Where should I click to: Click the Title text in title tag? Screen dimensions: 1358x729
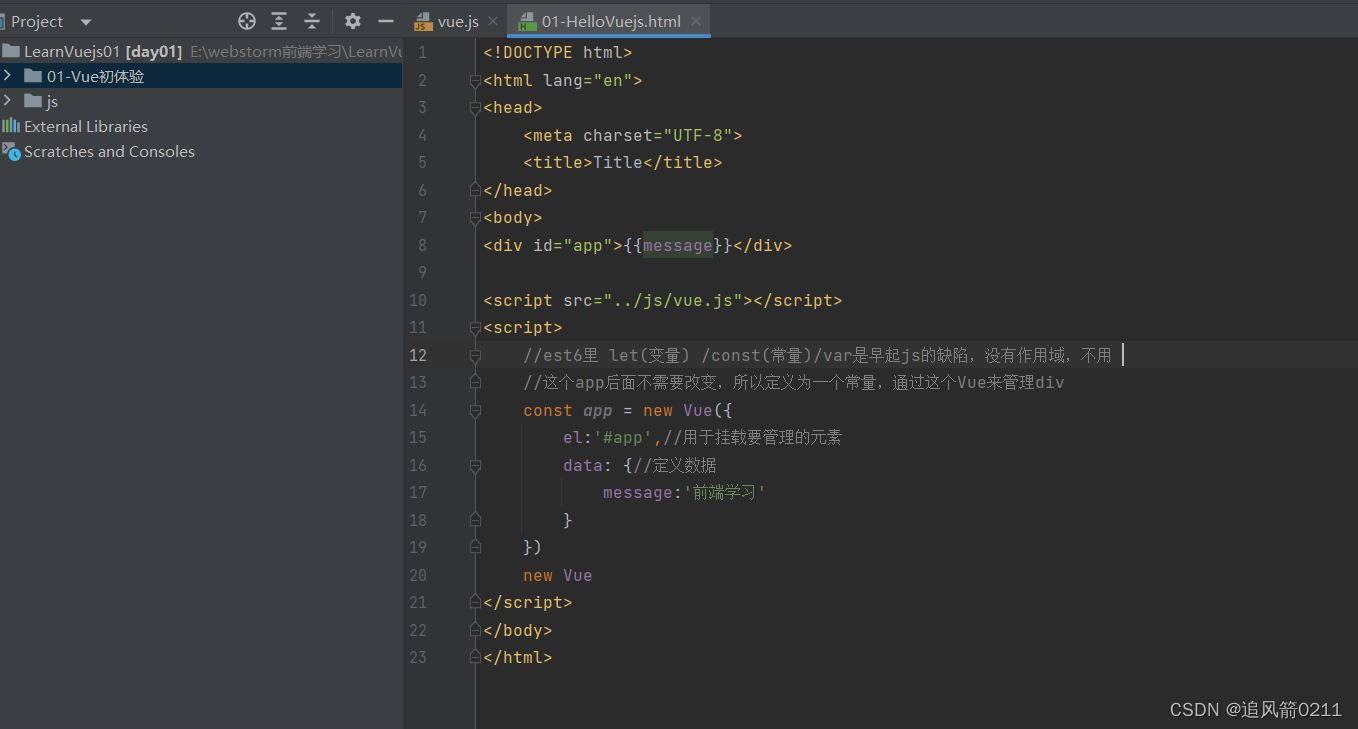pos(618,162)
